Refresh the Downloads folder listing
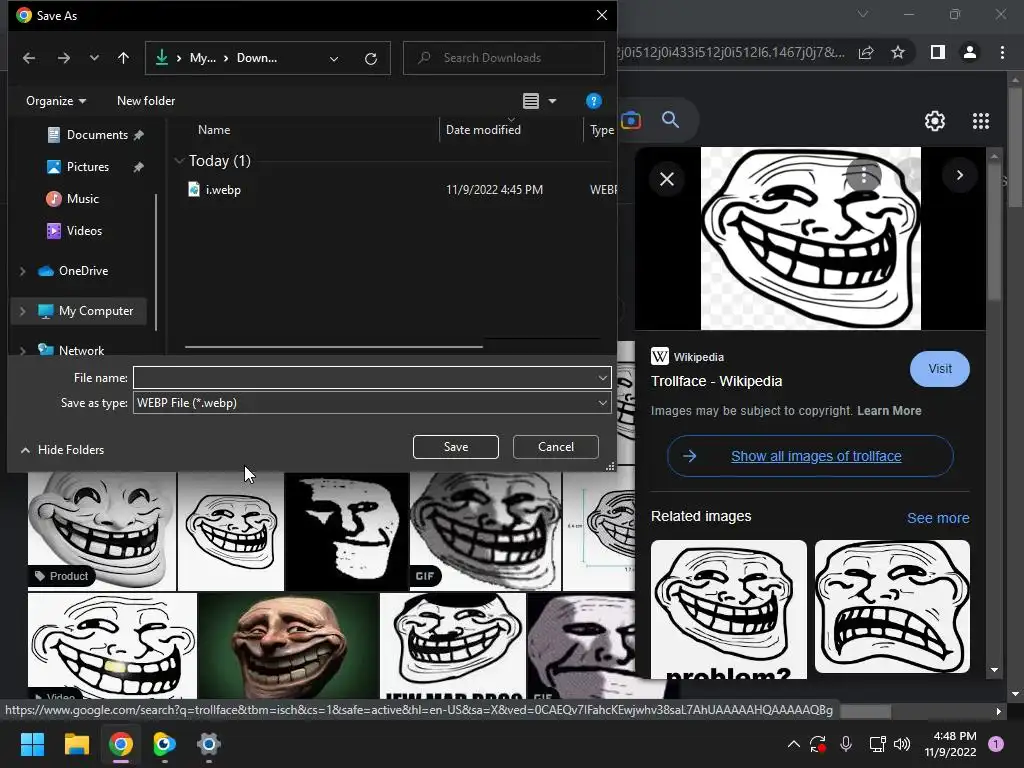1024x768 pixels. [371, 59]
